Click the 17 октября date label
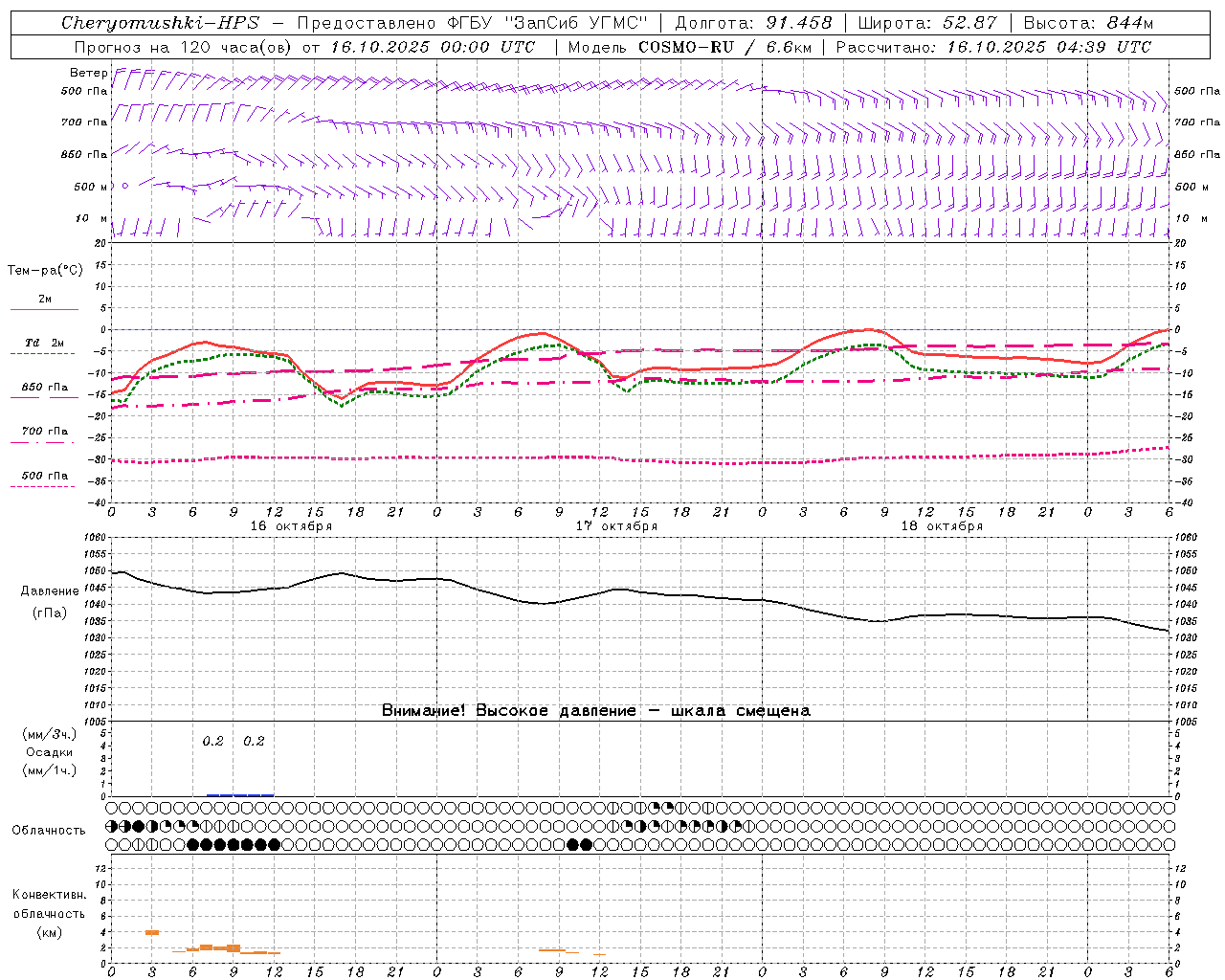Viewport: 1225px width, 980px height. tap(616, 526)
